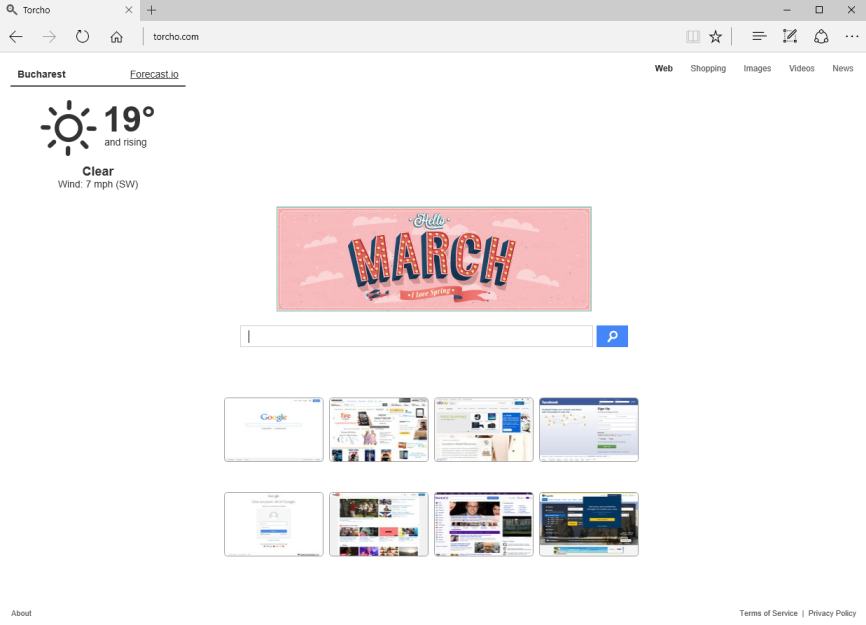Refresh the torcho.com page
The image size is (866, 625).
[82, 37]
